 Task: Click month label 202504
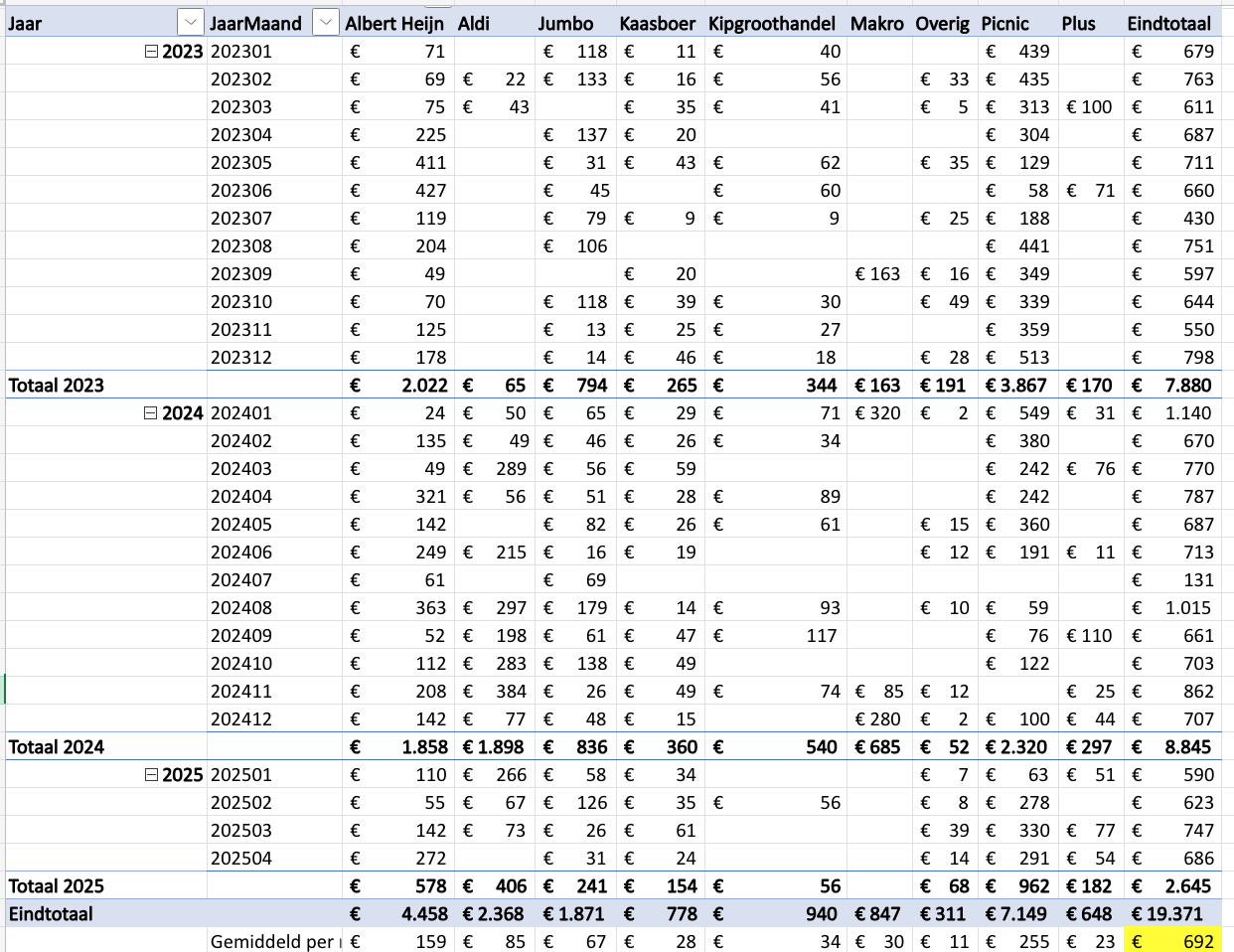(241, 859)
